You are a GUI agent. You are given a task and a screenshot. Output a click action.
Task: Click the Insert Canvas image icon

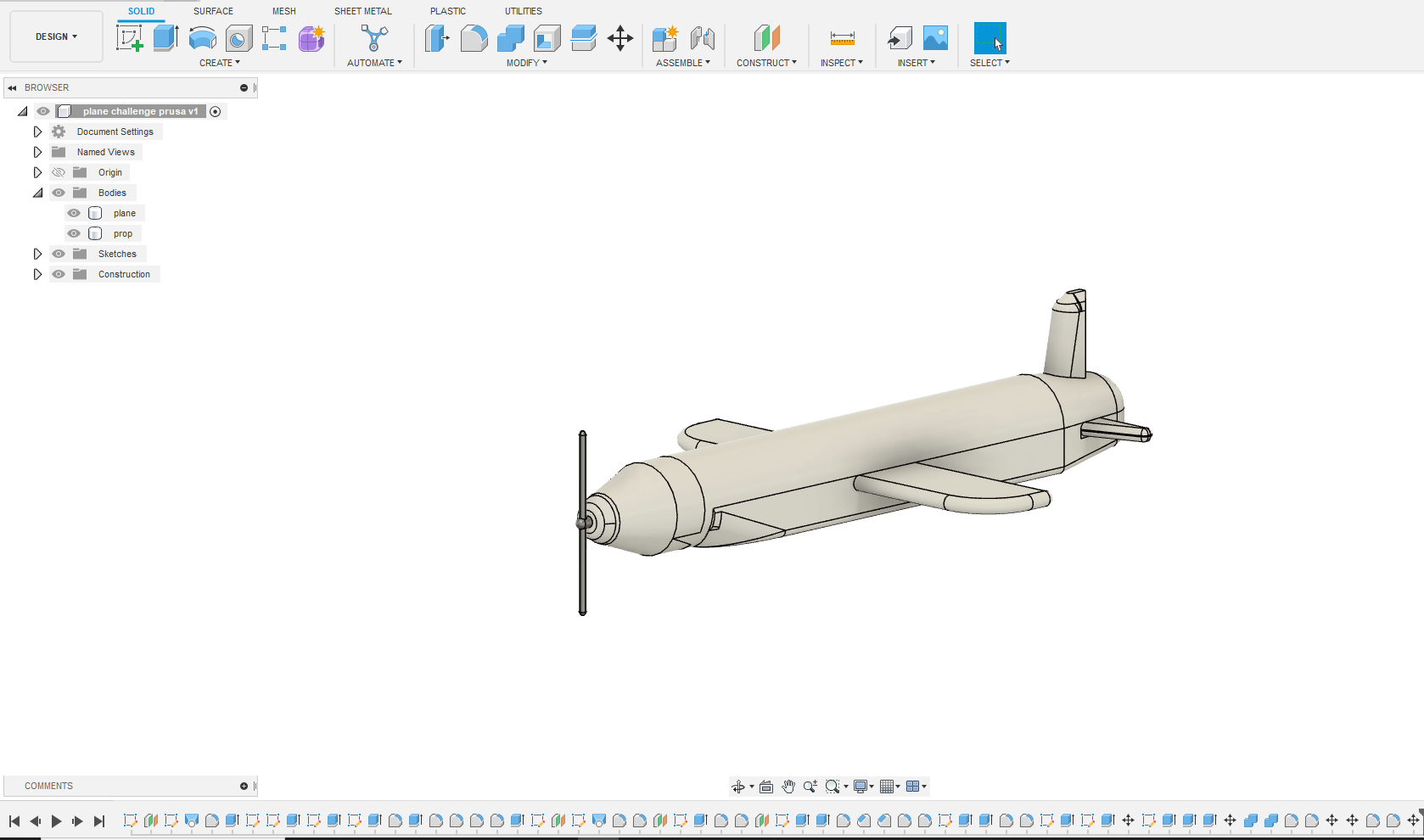(935, 38)
